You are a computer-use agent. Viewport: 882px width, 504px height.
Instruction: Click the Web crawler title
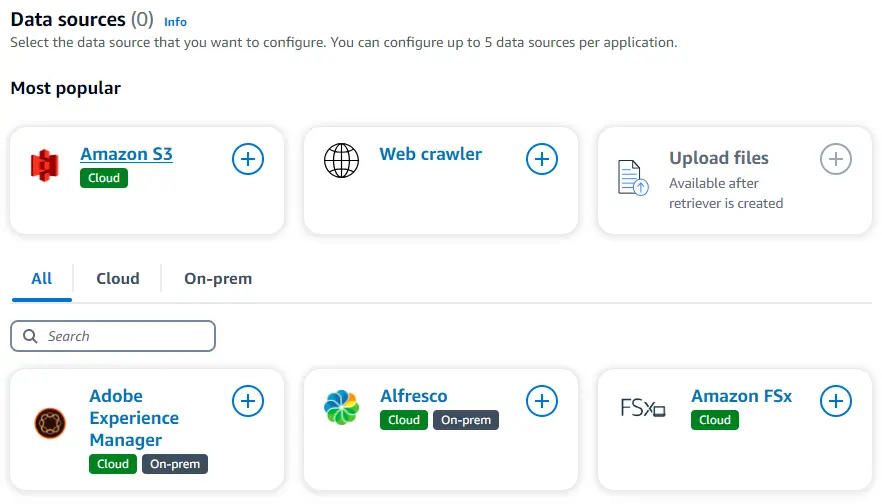(x=430, y=154)
